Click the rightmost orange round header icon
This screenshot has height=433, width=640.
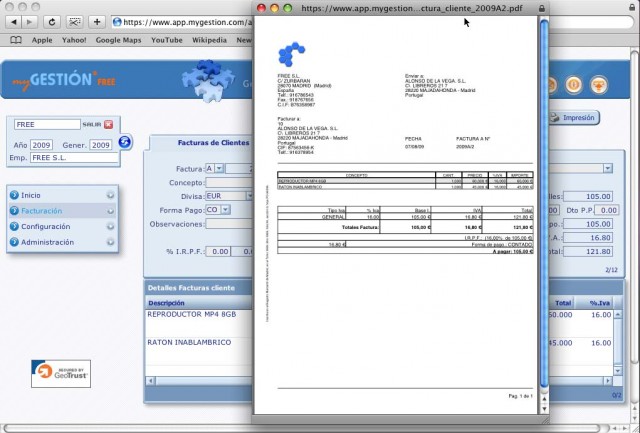(599, 85)
